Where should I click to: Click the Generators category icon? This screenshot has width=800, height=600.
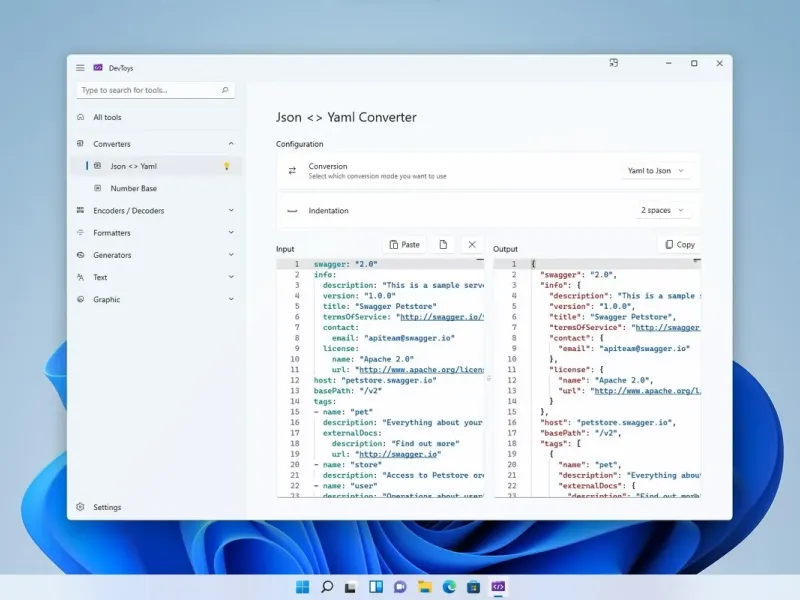tap(80, 255)
